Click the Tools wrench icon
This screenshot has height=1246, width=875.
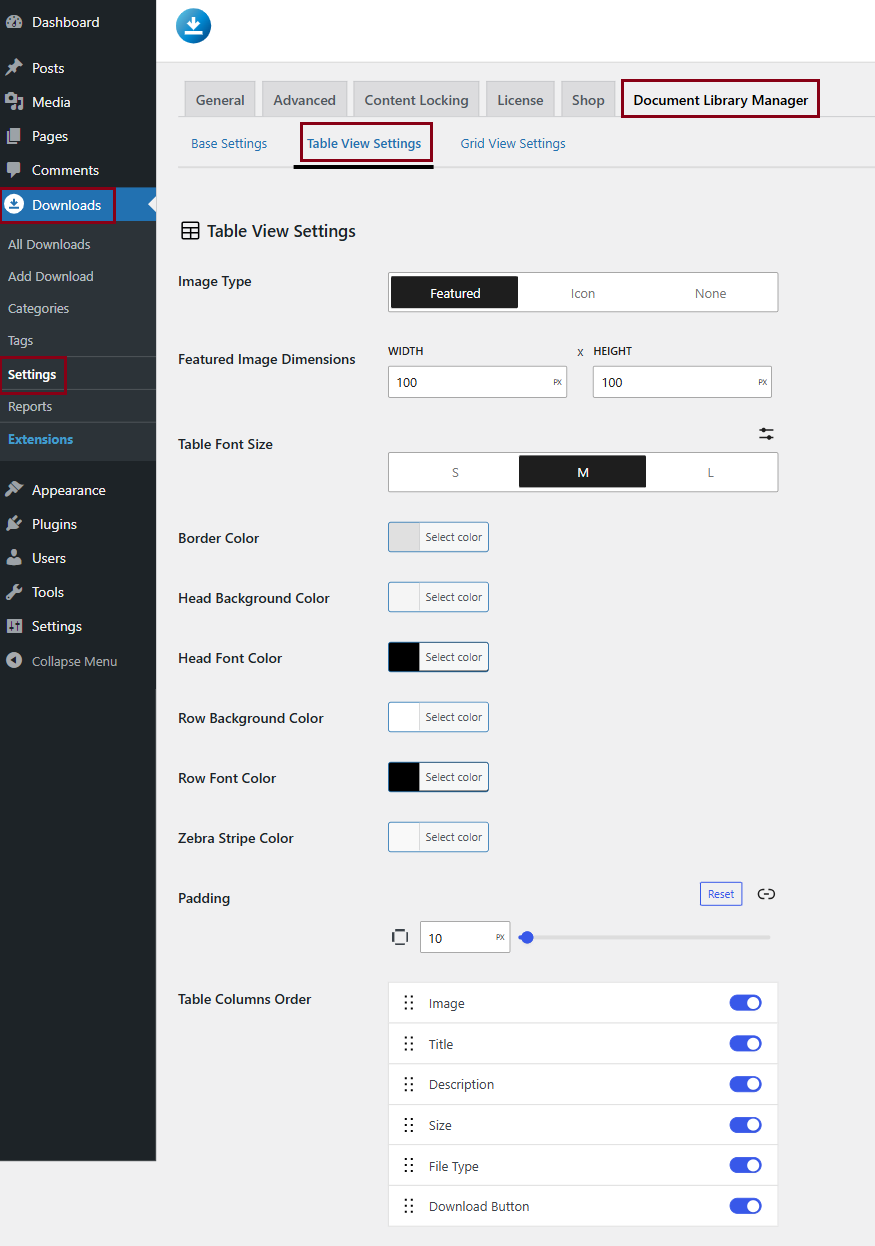click(x=14, y=592)
